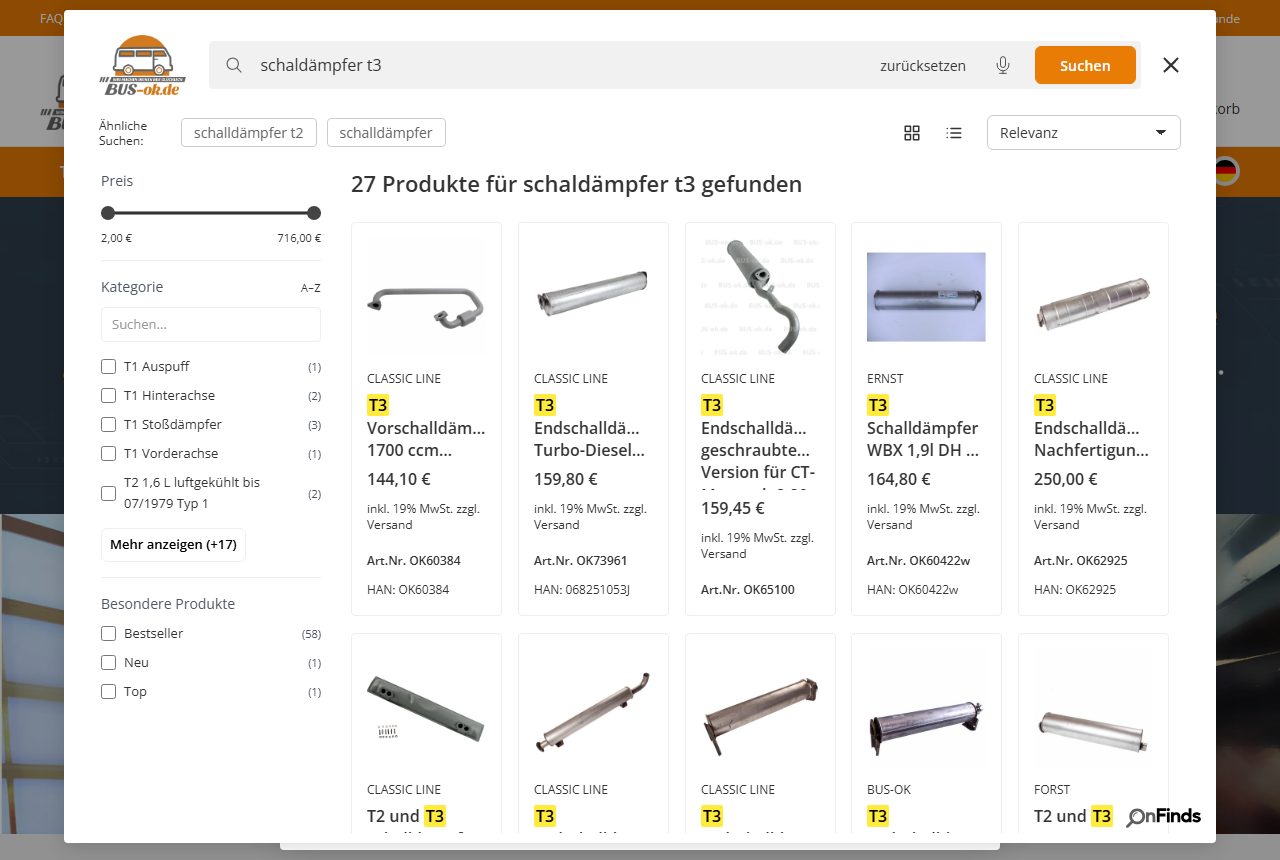The width and height of the screenshot is (1280, 860).
Task: Open the geschraubte Version Endschalldämpfer title
Action: [x=759, y=442]
